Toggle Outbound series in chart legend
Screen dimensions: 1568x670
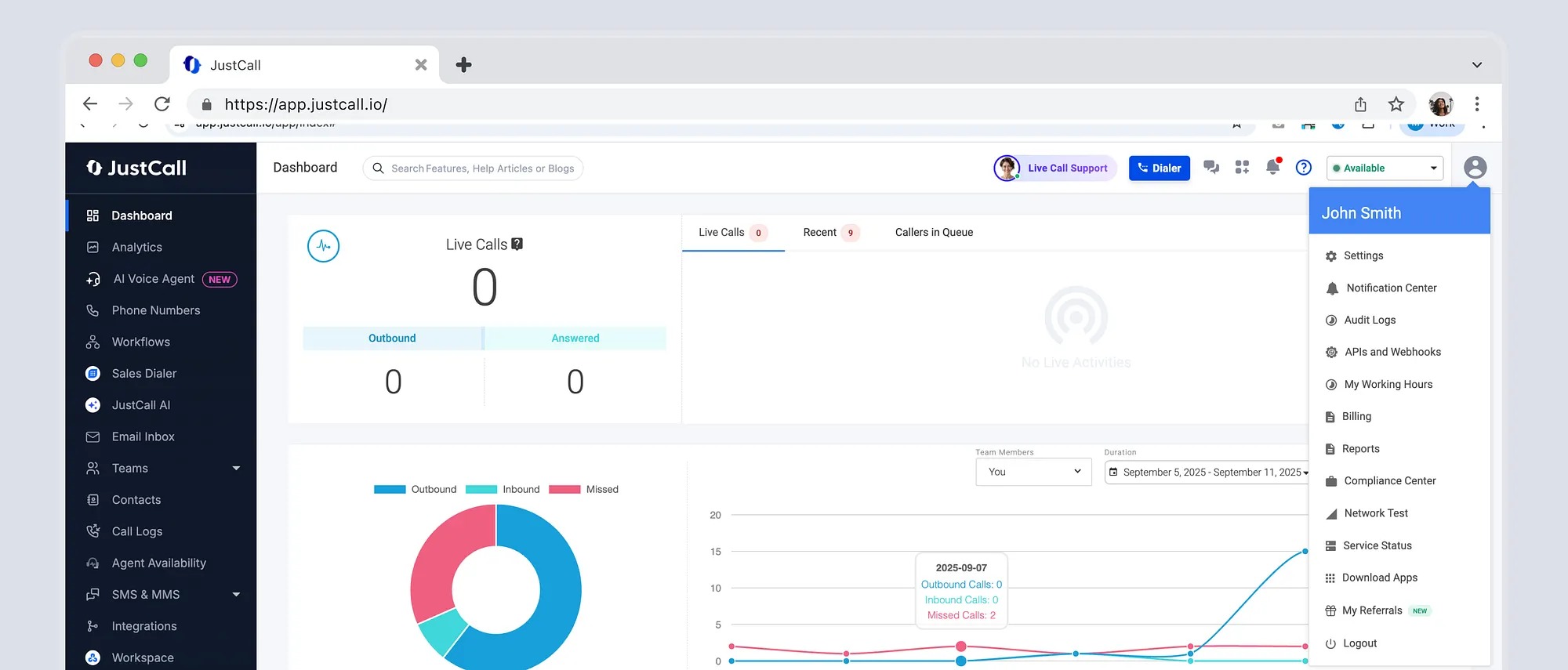click(x=416, y=489)
